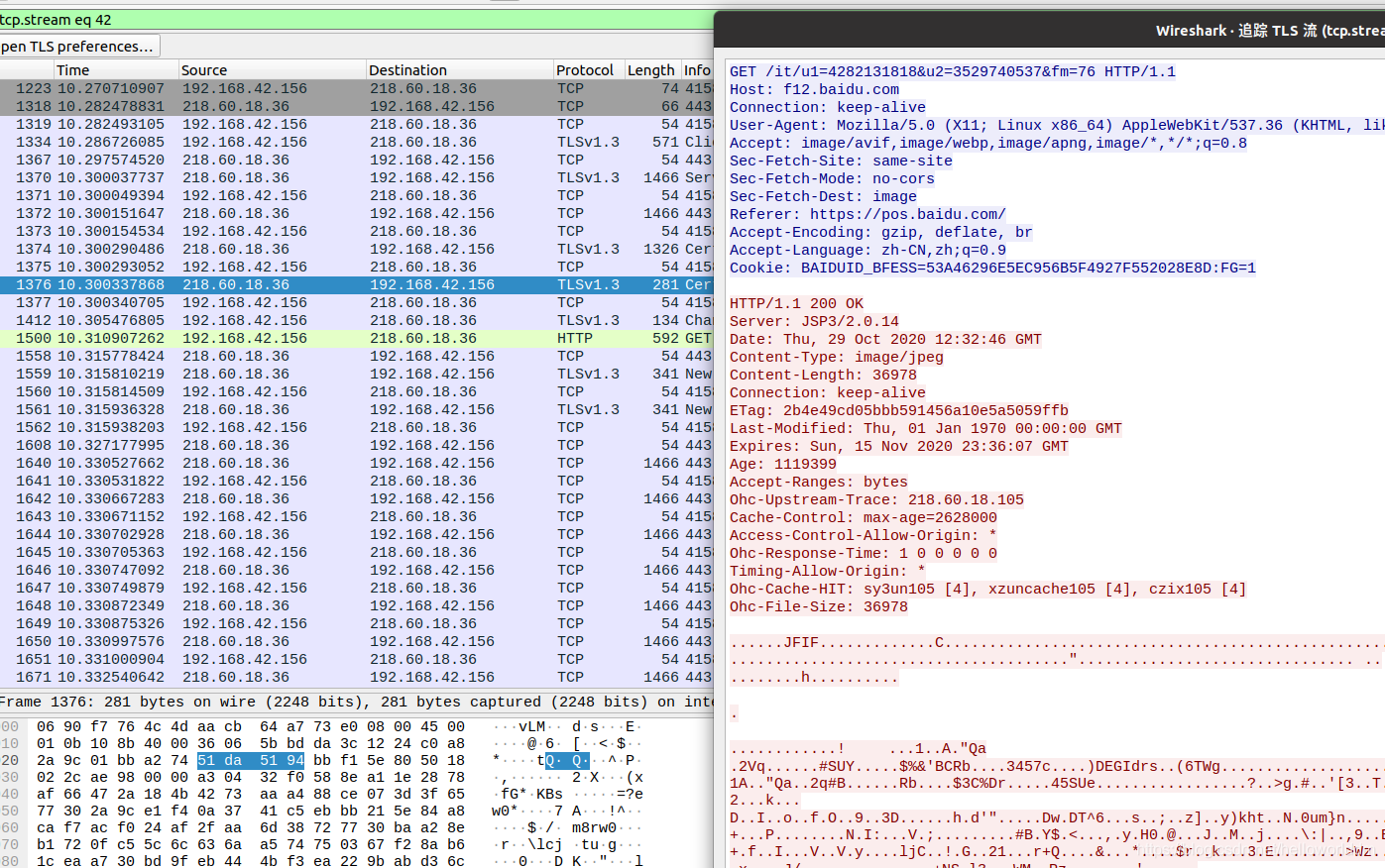Select packet 1318 row
The height and width of the screenshot is (868, 1385).
tap(357, 106)
